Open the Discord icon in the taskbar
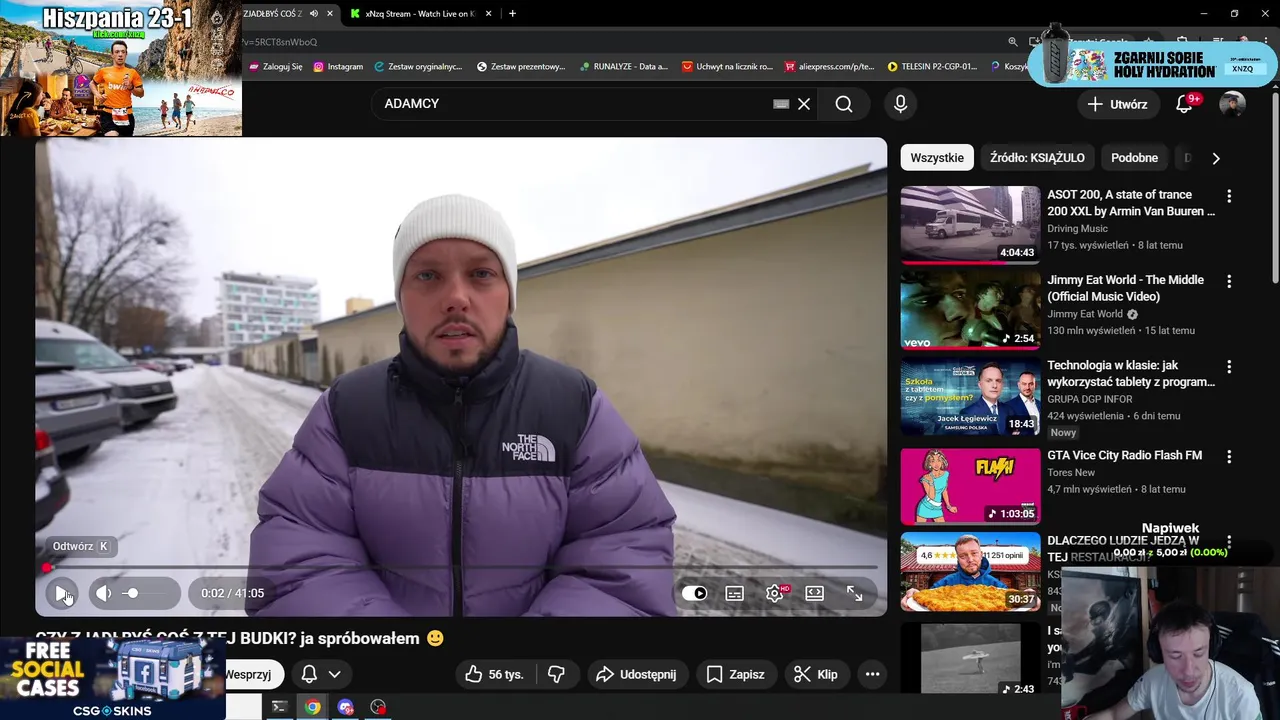The width and height of the screenshot is (1280, 720). click(x=346, y=707)
